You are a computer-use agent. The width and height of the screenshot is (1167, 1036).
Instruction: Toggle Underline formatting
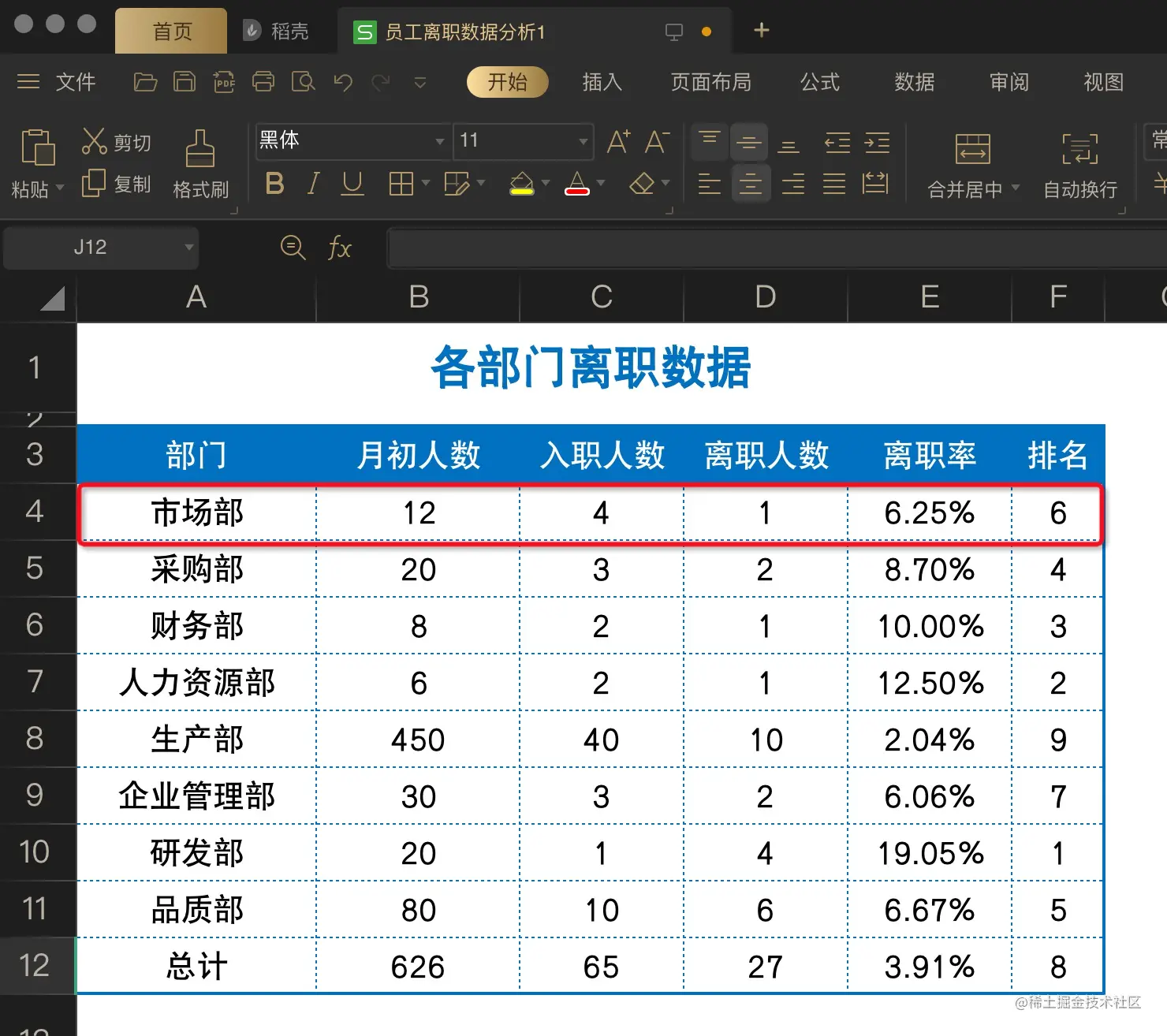click(352, 184)
